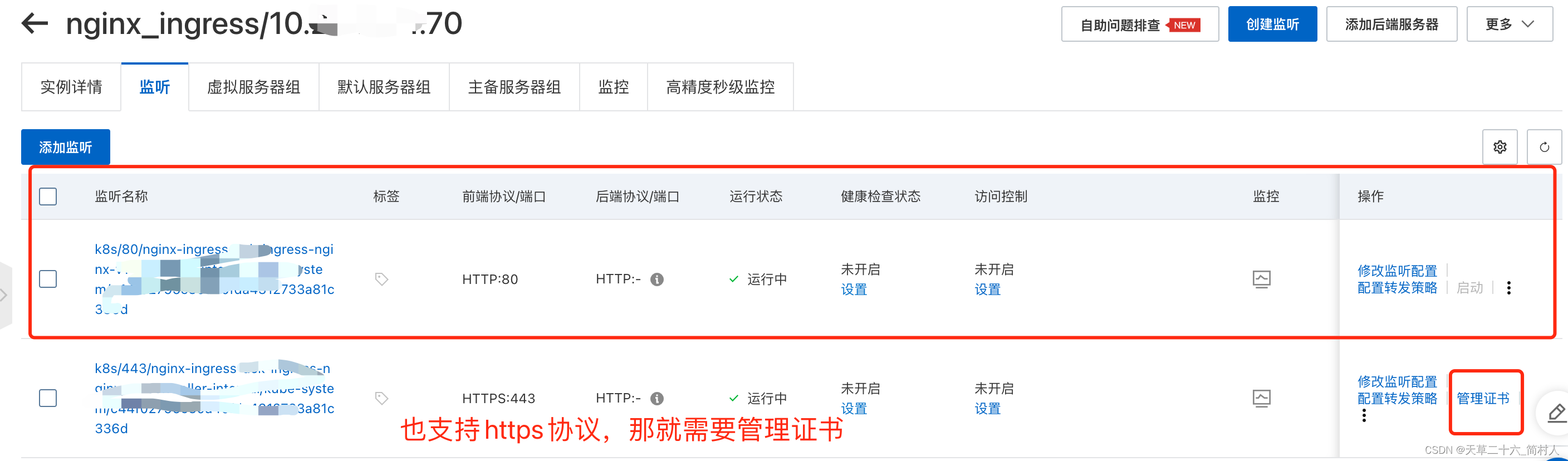
Task: Open more actions dots for HTTPS:443 listener
Action: click(x=1364, y=415)
